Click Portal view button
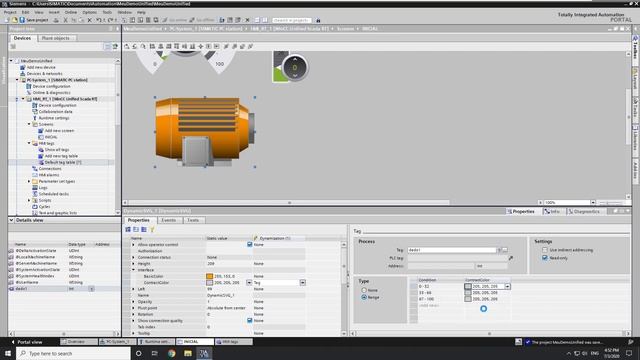The width and height of the screenshot is (640, 360). [27, 342]
